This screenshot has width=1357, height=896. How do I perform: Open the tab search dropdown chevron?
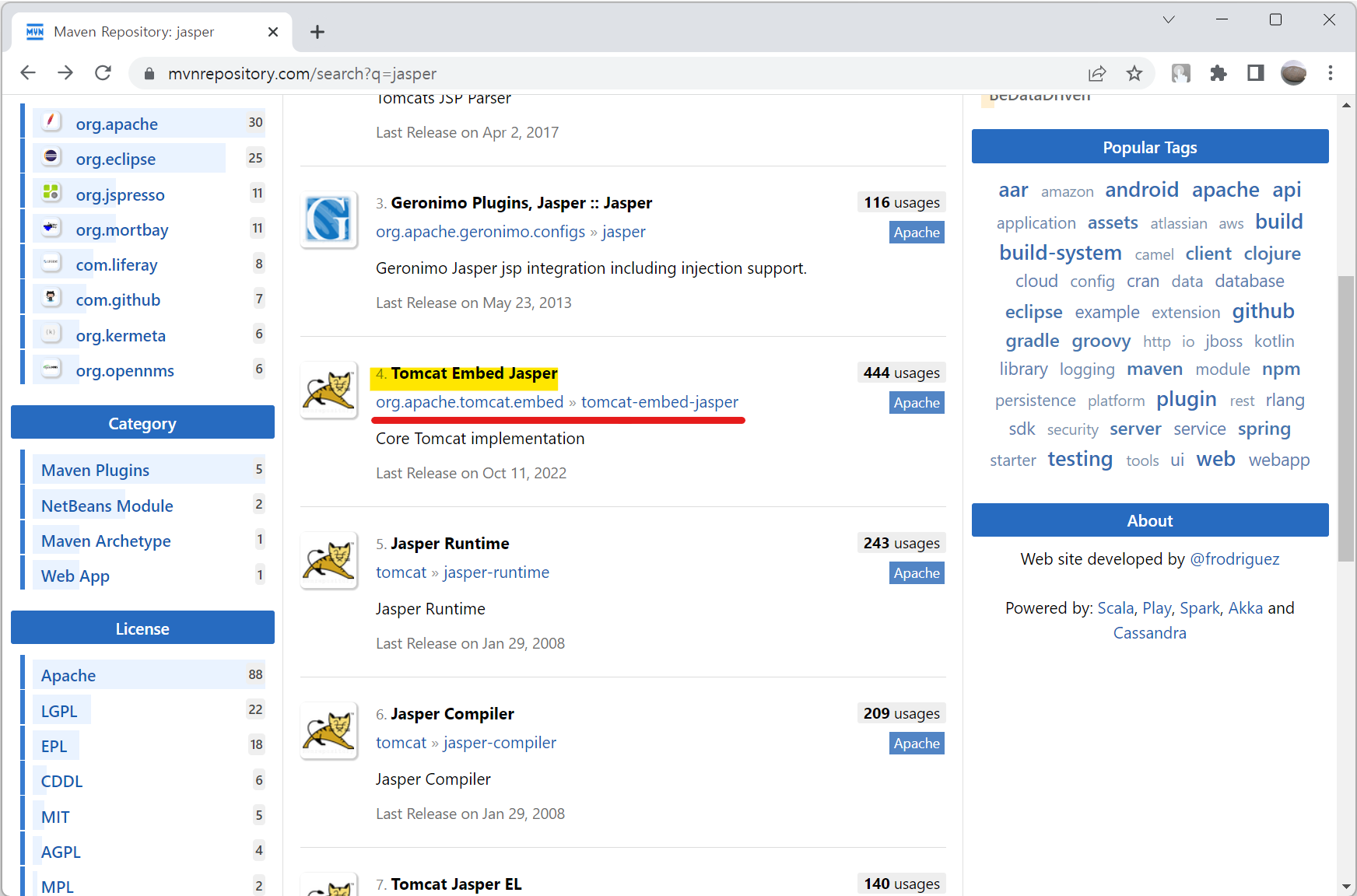[1169, 19]
